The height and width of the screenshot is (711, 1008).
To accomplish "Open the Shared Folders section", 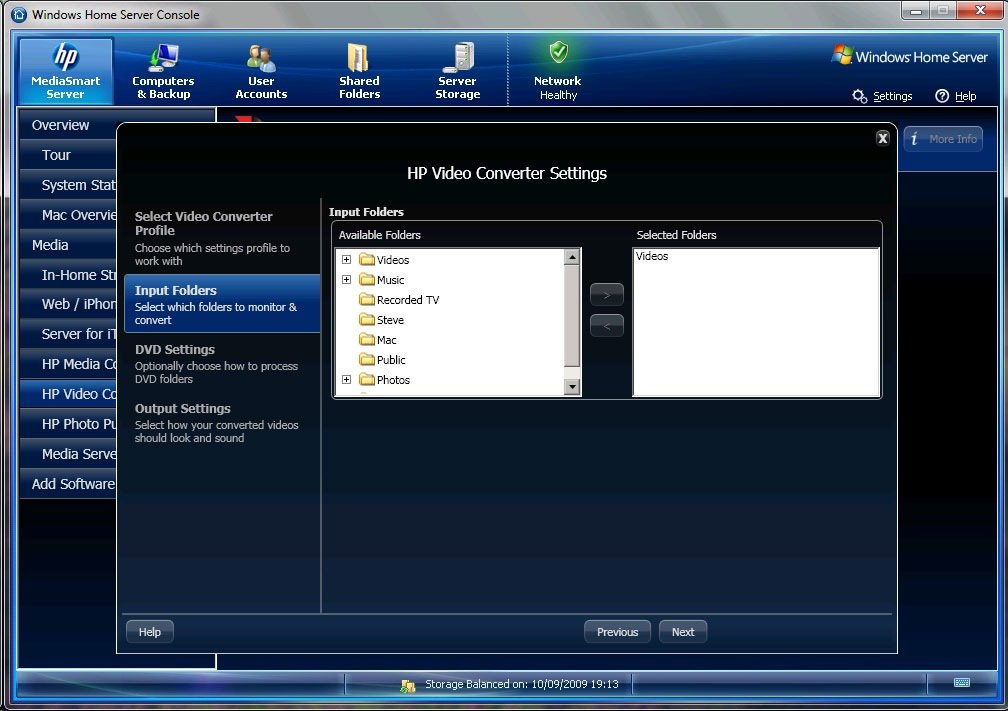I will coord(359,71).
